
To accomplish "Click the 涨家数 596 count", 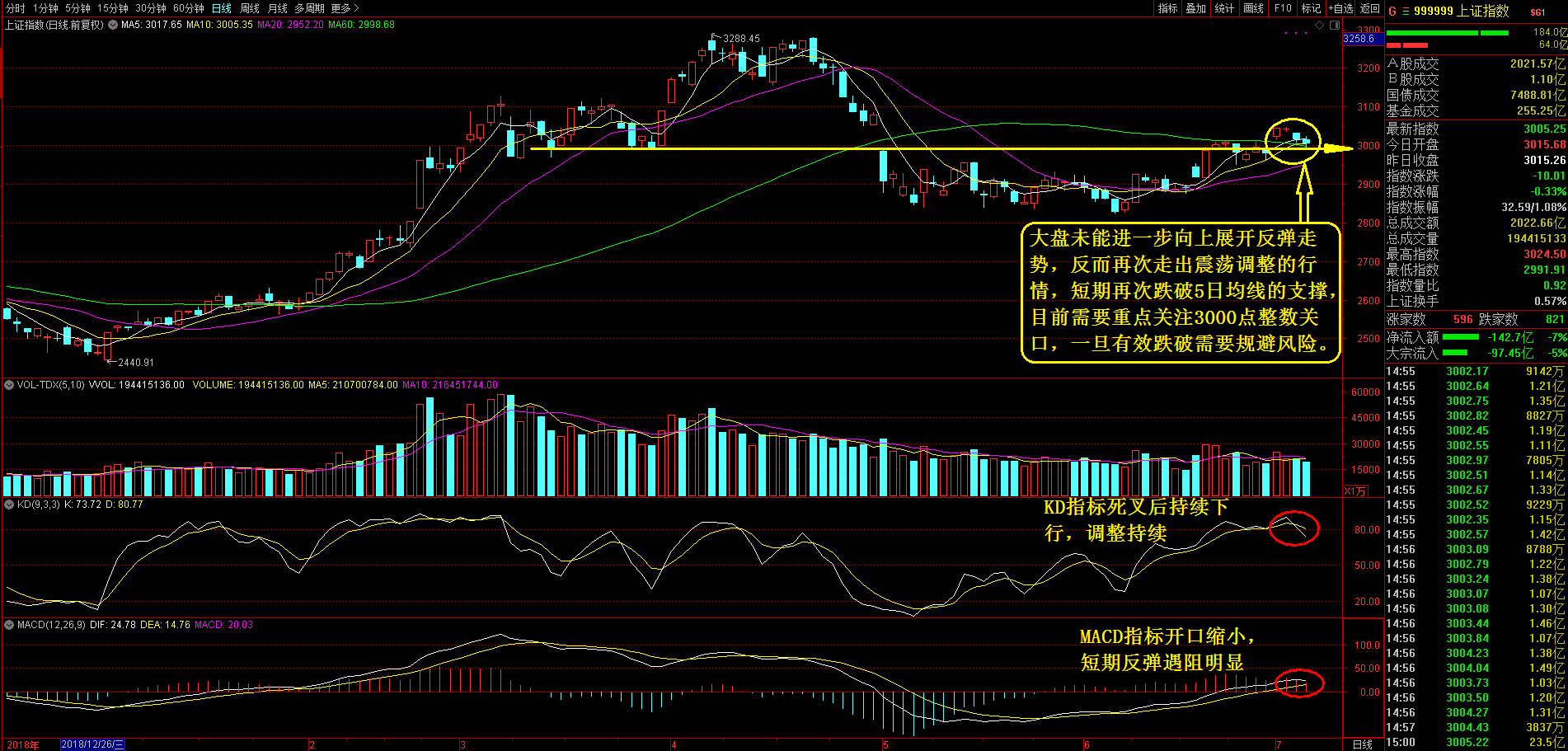I will pos(1462,319).
